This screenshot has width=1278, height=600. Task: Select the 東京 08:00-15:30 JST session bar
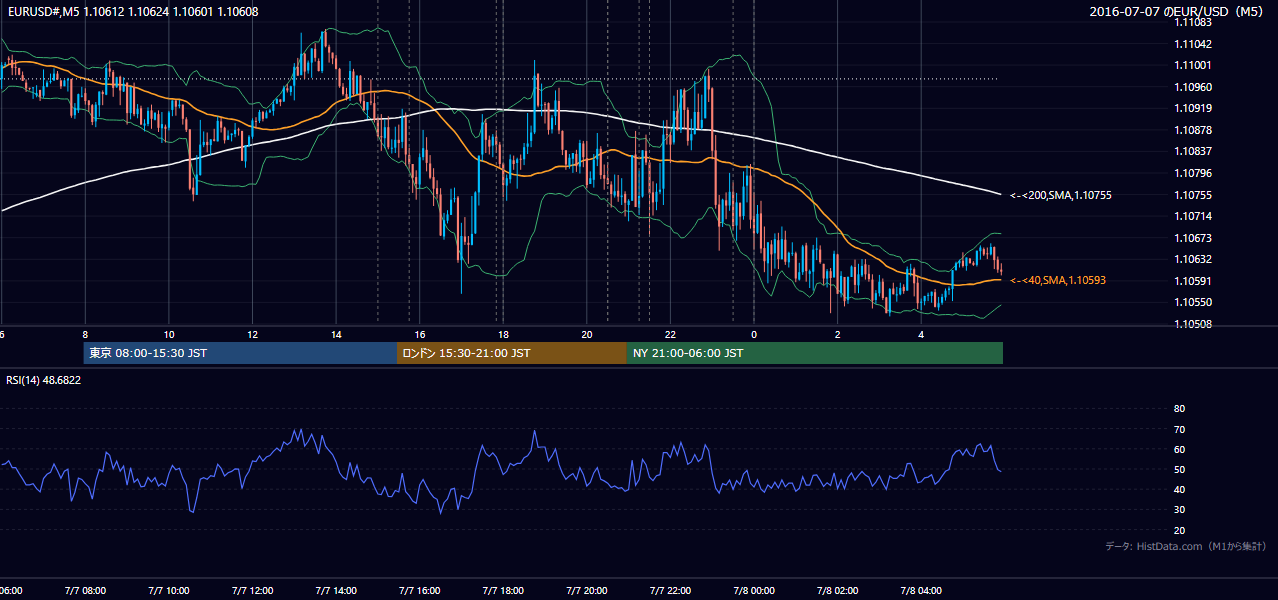coord(240,353)
